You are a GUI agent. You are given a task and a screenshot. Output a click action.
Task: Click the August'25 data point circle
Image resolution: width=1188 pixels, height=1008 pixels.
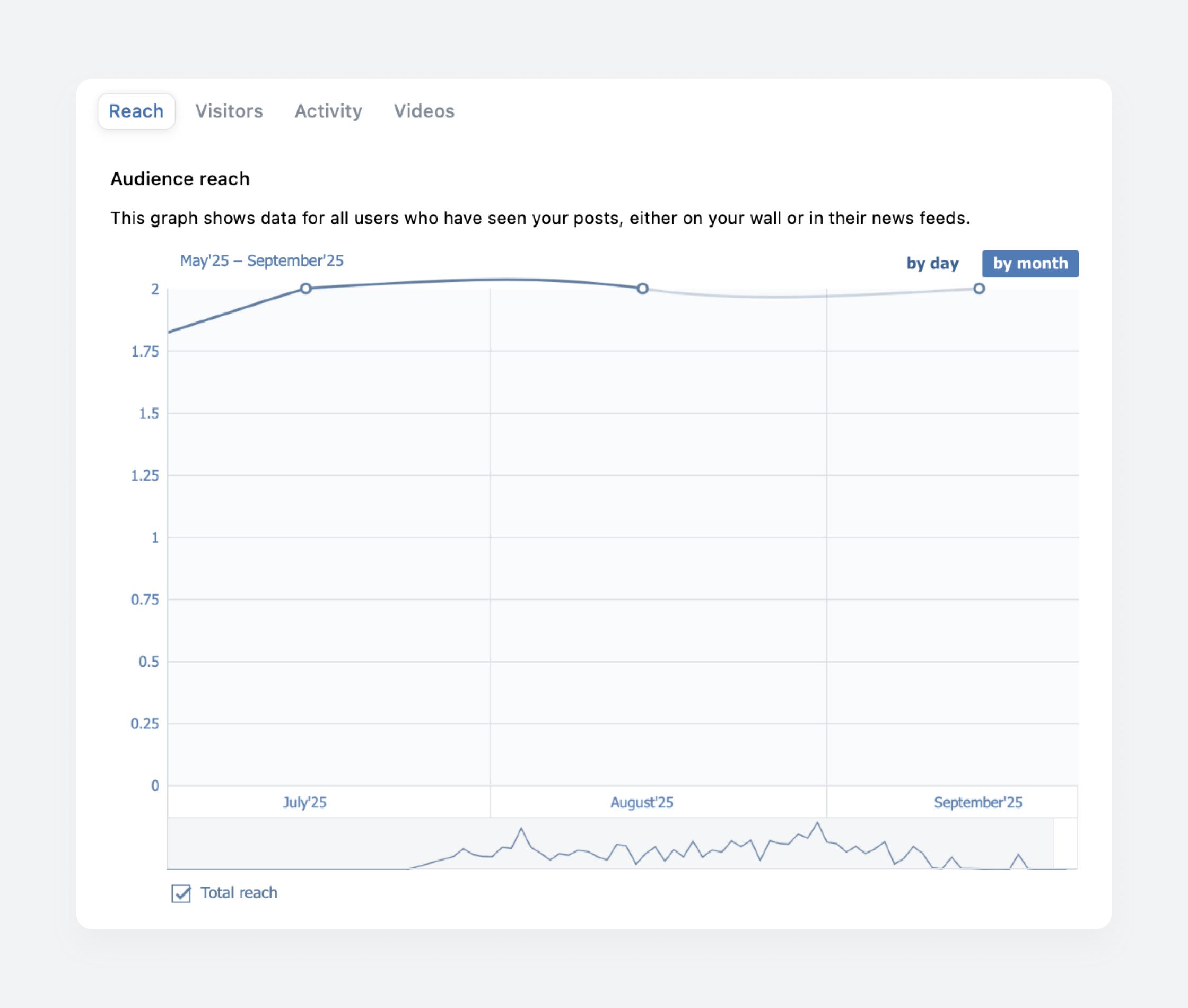coord(643,289)
